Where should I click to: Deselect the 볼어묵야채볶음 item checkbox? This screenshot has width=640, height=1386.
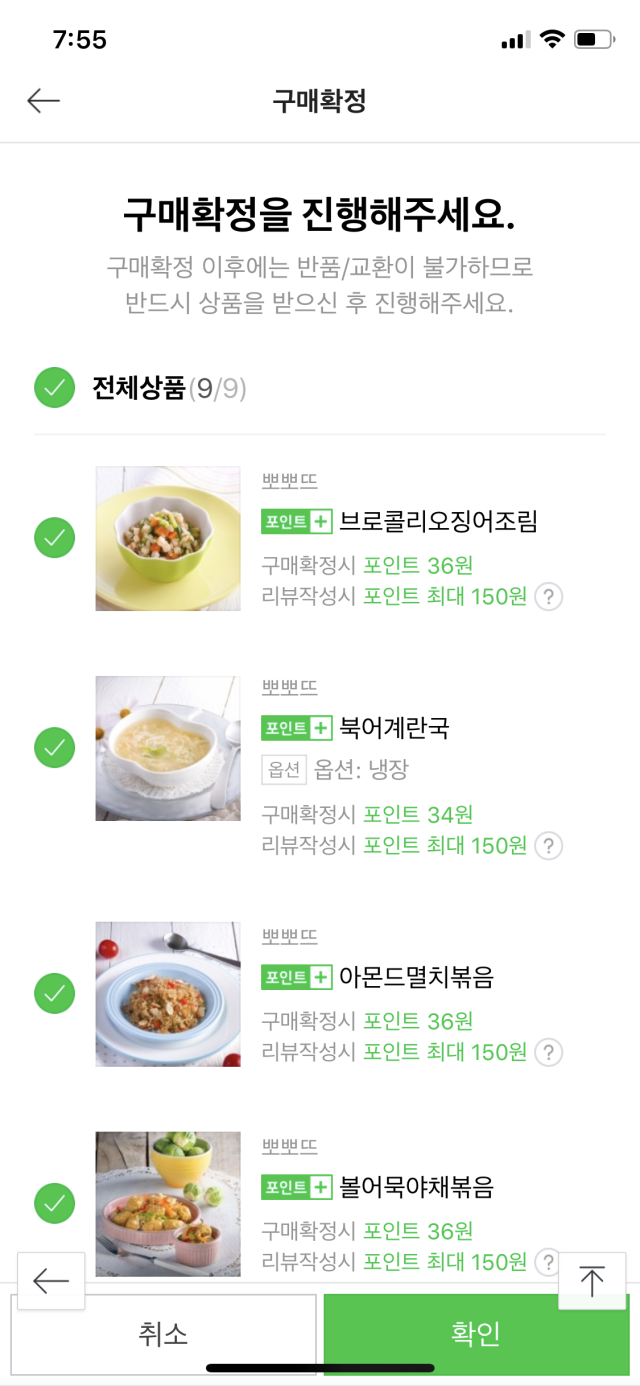coord(55,1203)
